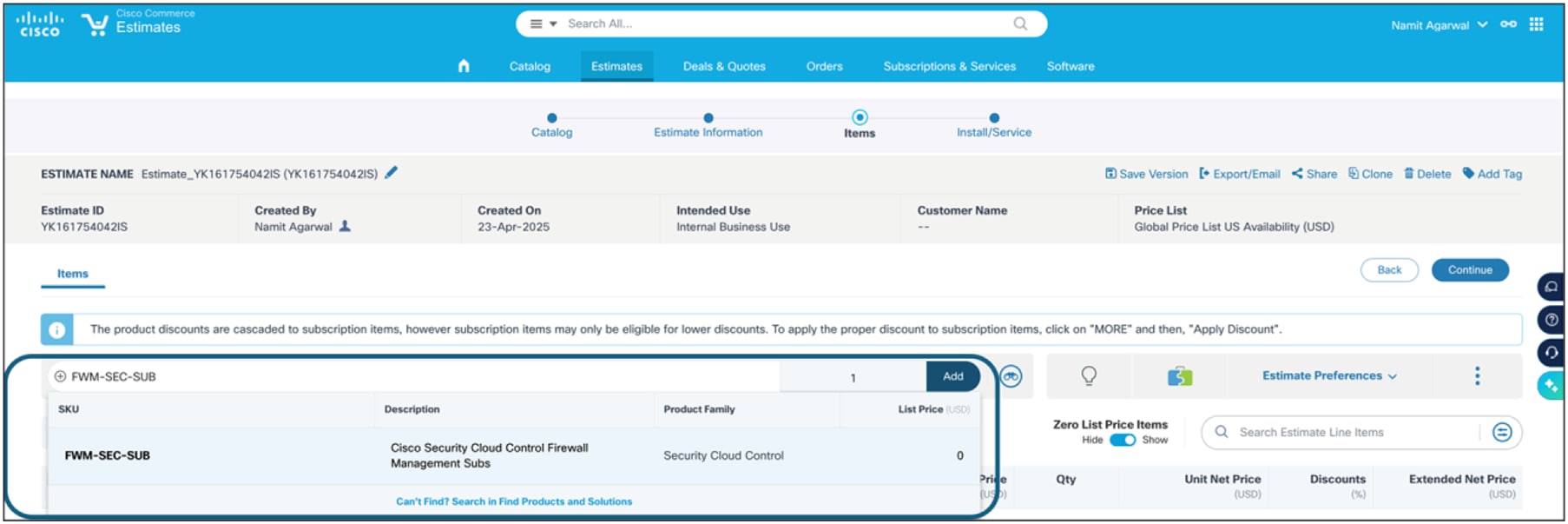
Task: Click the search magnifier in Search All
Action: [1020, 23]
